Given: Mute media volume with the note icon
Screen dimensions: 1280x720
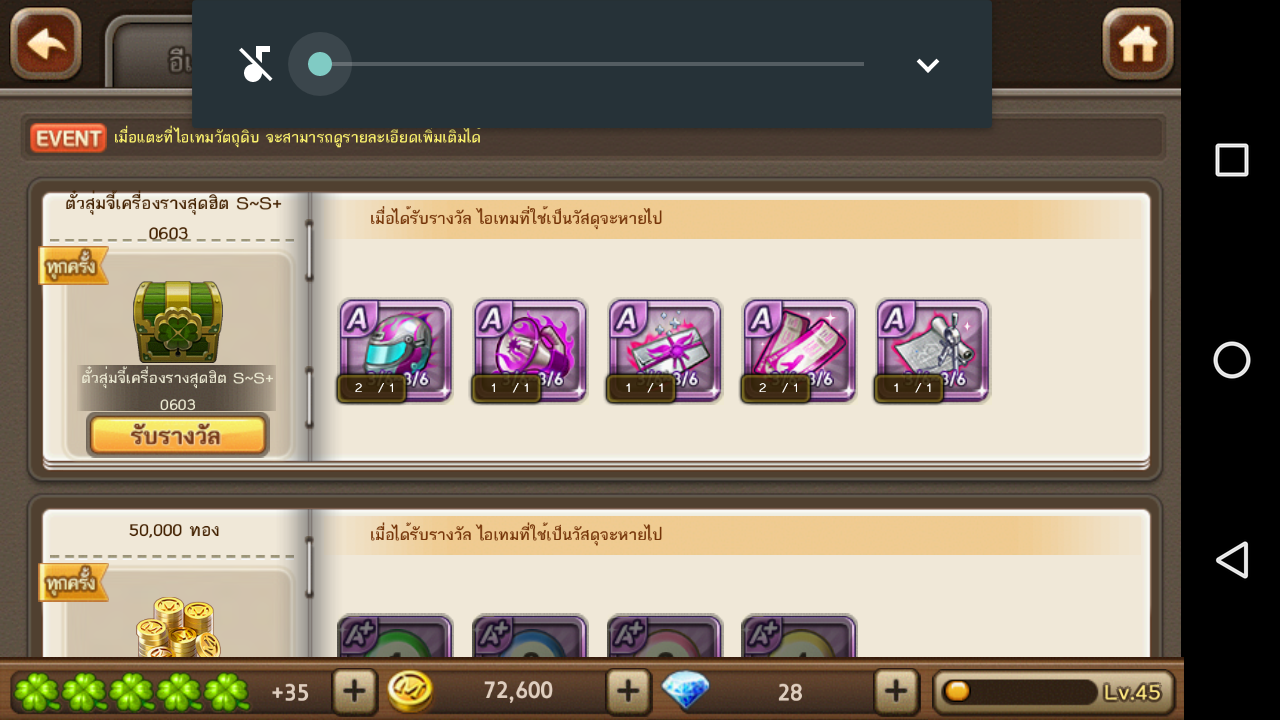Looking at the screenshot, I should click(256, 64).
